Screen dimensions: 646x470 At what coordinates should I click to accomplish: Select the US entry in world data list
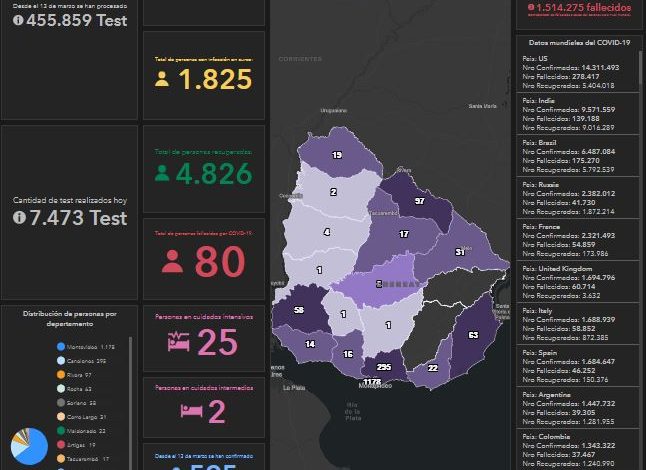pos(575,73)
